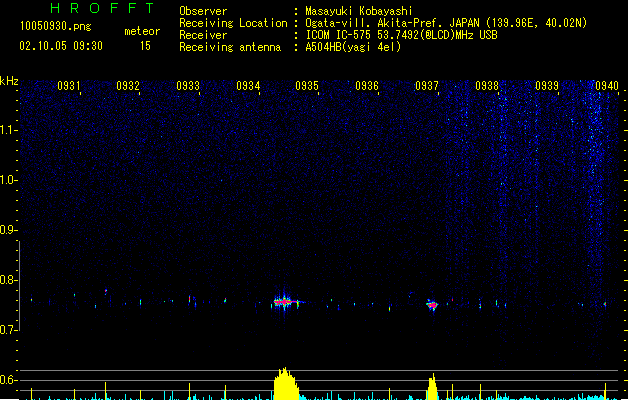This screenshot has width=629, height=400.
Task: Click the kHz axis unit label
Action: pos(9,81)
